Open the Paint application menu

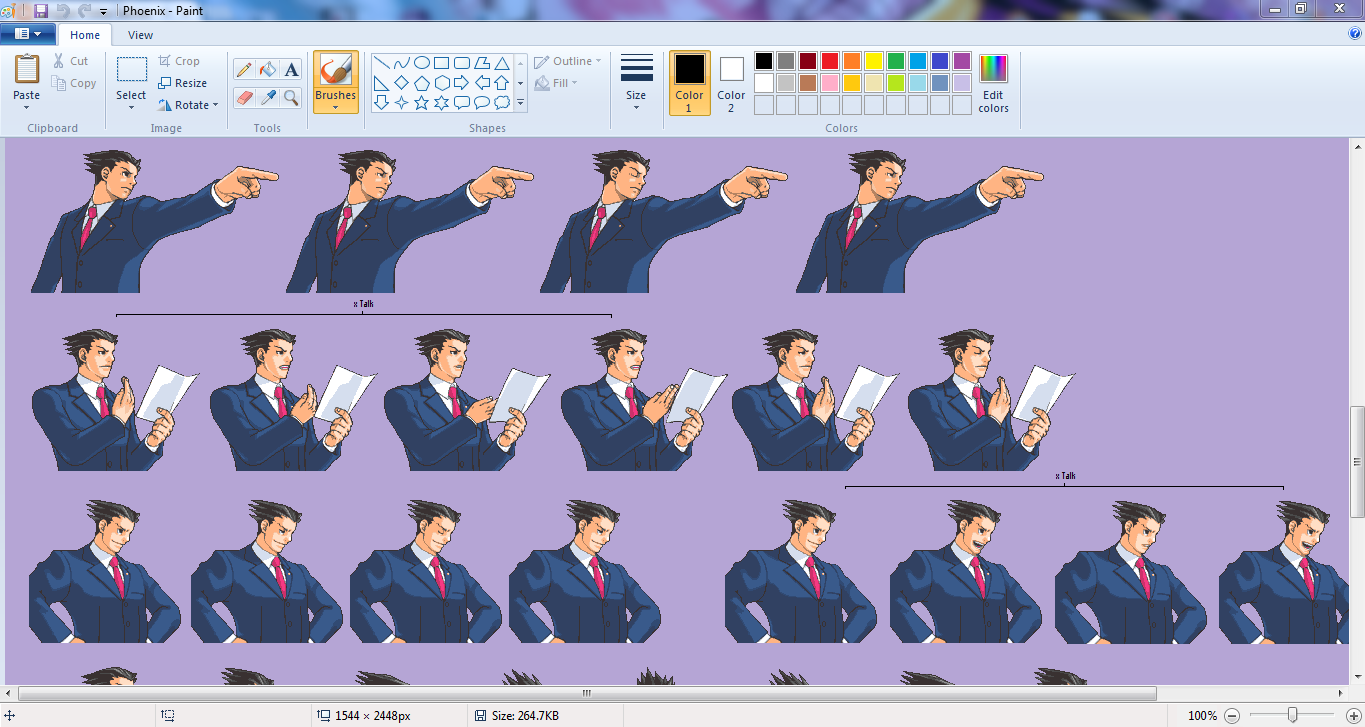coord(28,32)
